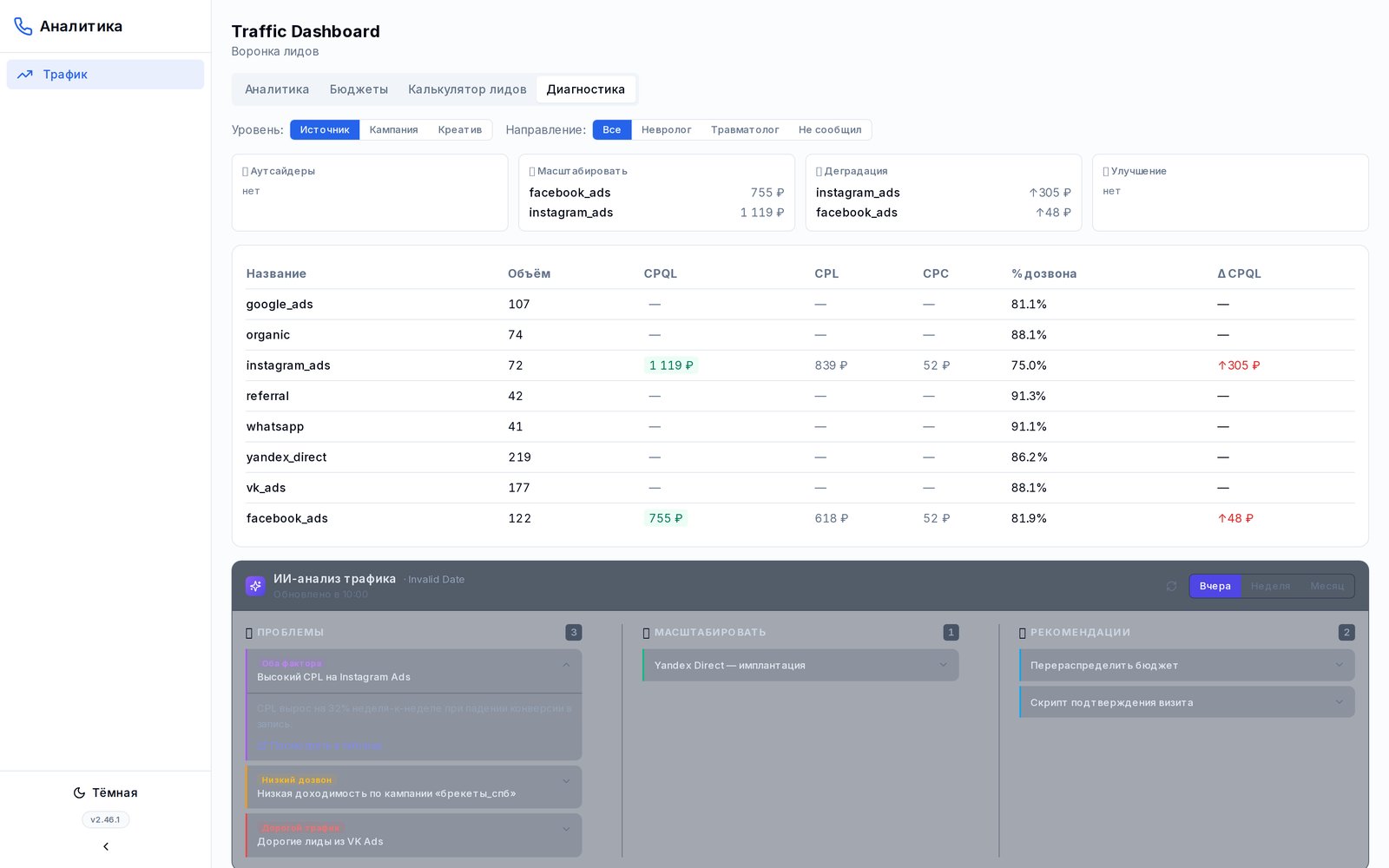This screenshot has width=1389, height=868.
Task: Collapse the sidebar with the left chevron
Action: pos(106,846)
